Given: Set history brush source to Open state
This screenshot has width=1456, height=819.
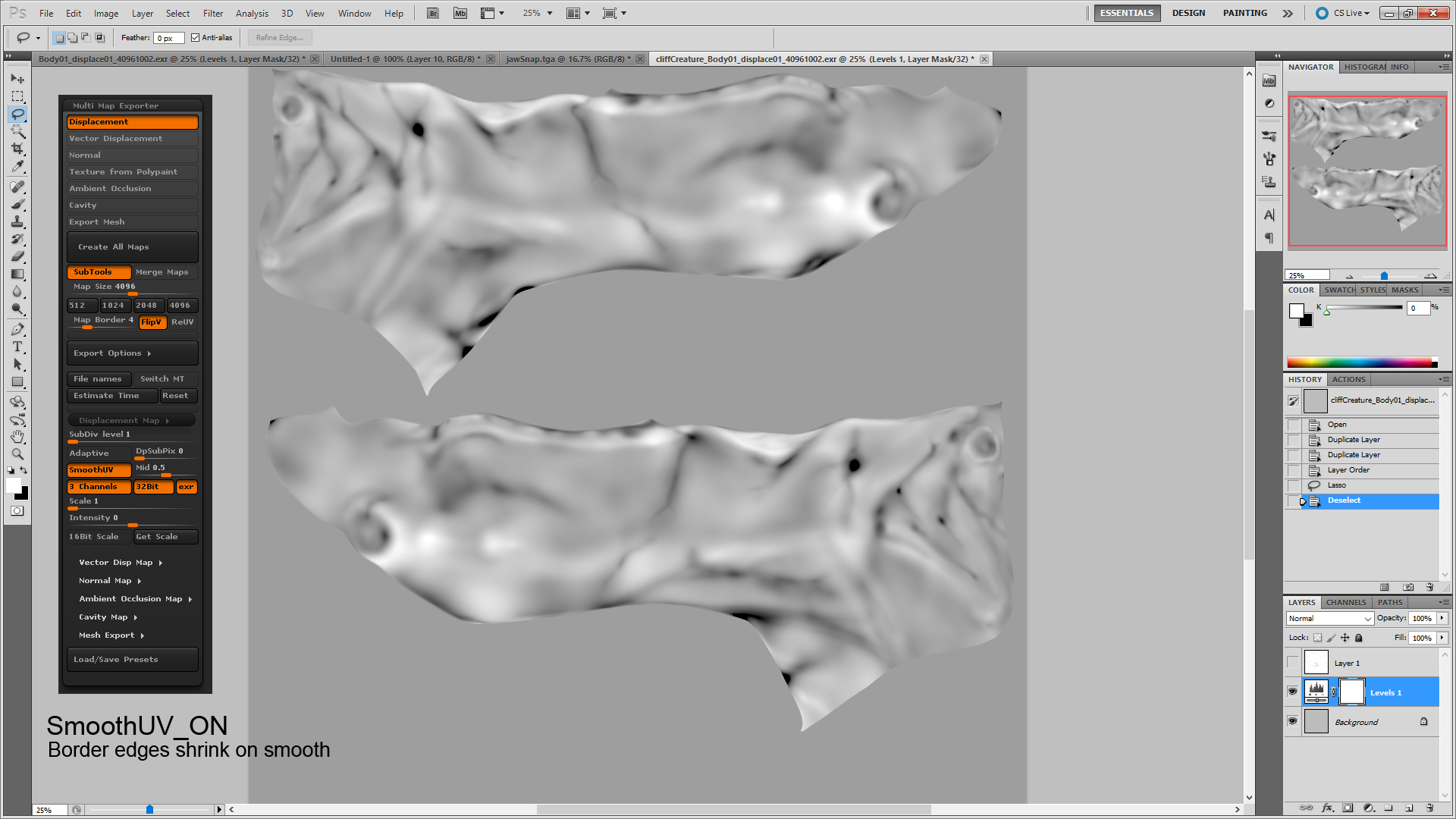Looking at the screenshot, I should coord(1294,425).
